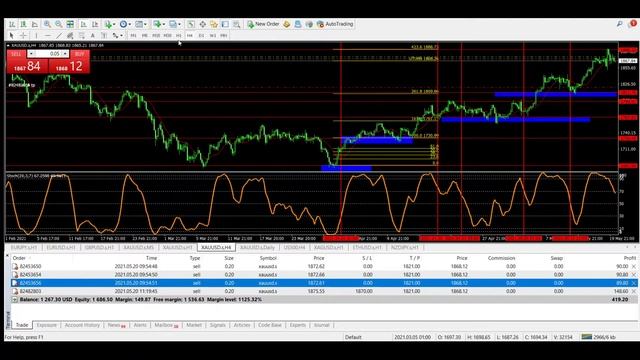Select the Fibonacci retracement tool
Image resolution: width=640 pixels, height=360 pixels.
(82, 36)
